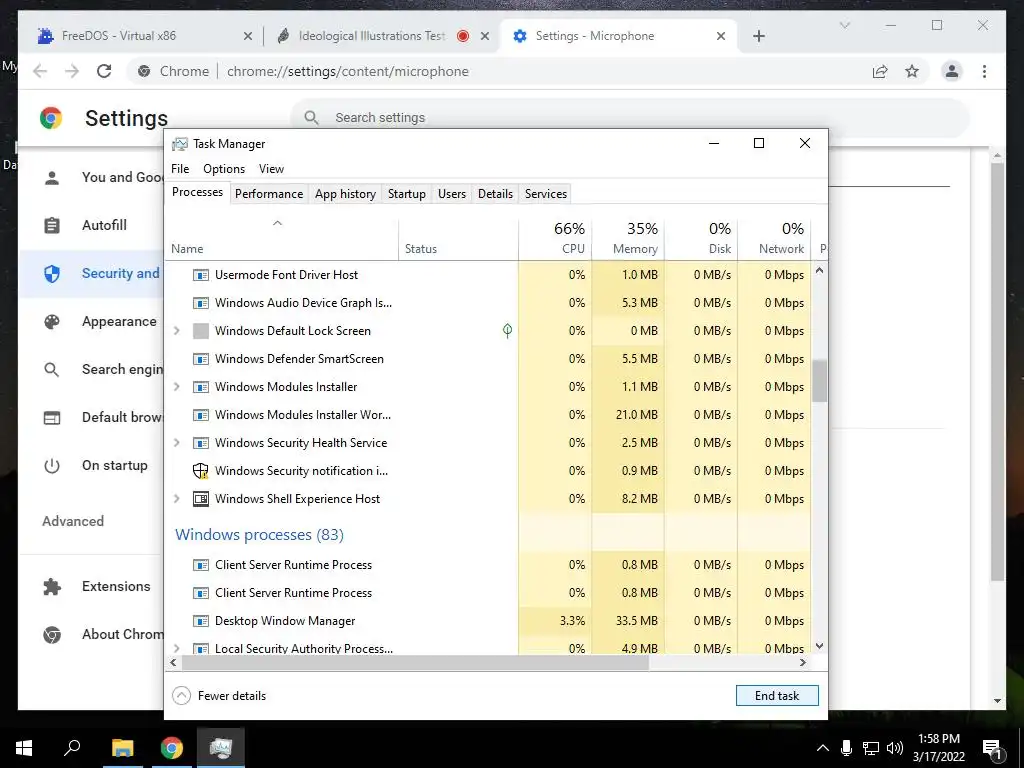Click the Chrome forward arrow button

click(72, 71)
